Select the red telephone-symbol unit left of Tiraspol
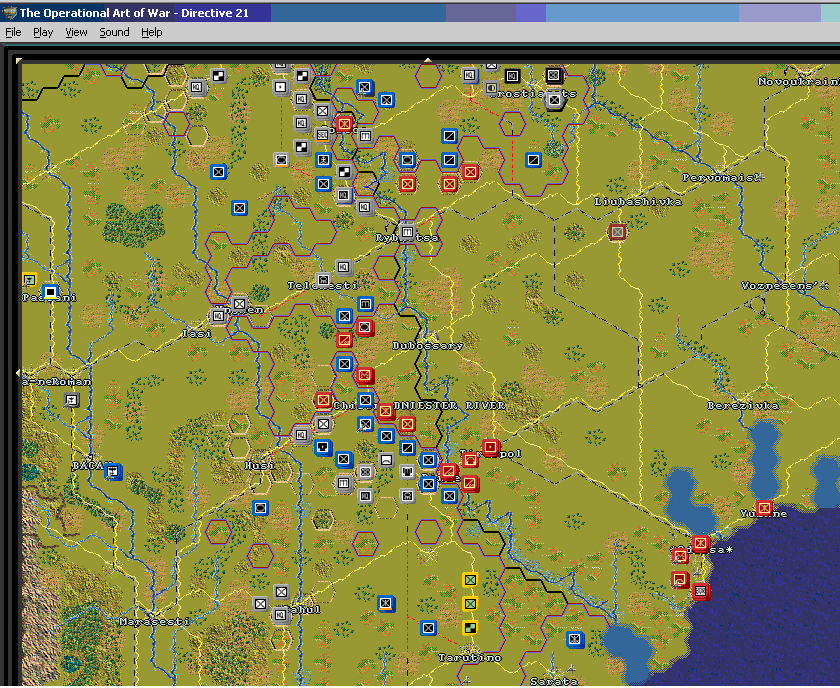Viewport: 840px width, 688px height. (470, 460)
